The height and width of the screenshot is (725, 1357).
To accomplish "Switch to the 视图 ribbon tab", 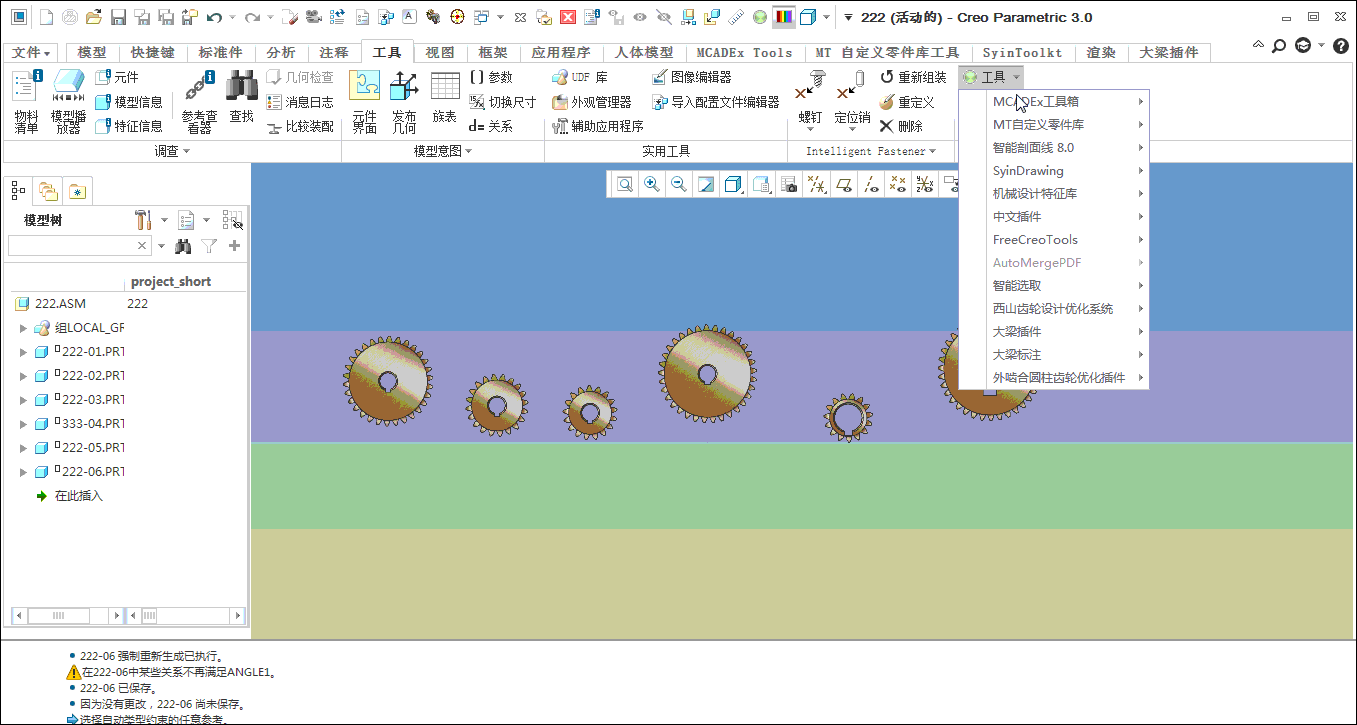I will point(440,53).
